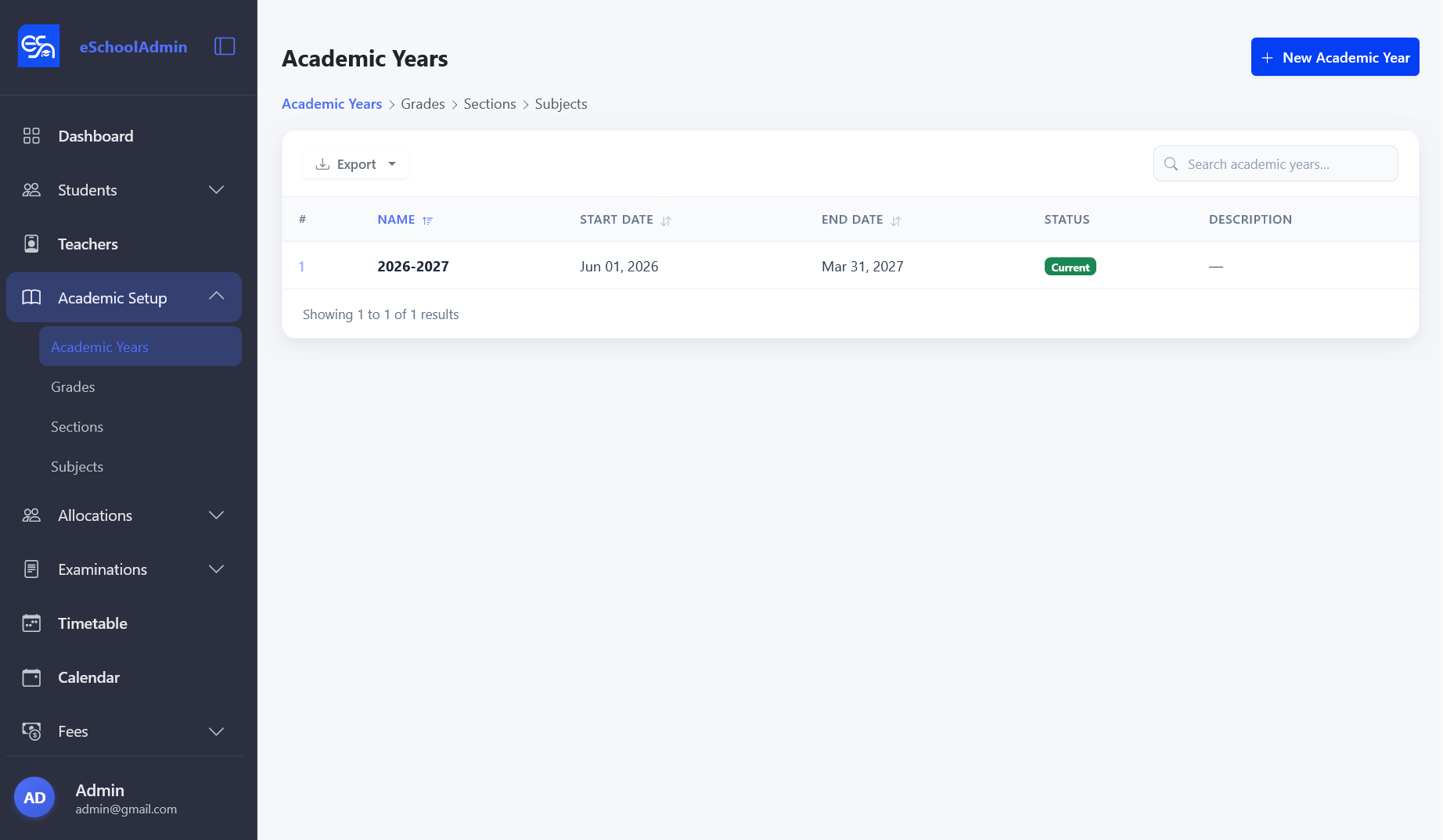This screenshot has height=840, width=1443.
Task: Open the Calendar menu label
Action: coord(88,677)
